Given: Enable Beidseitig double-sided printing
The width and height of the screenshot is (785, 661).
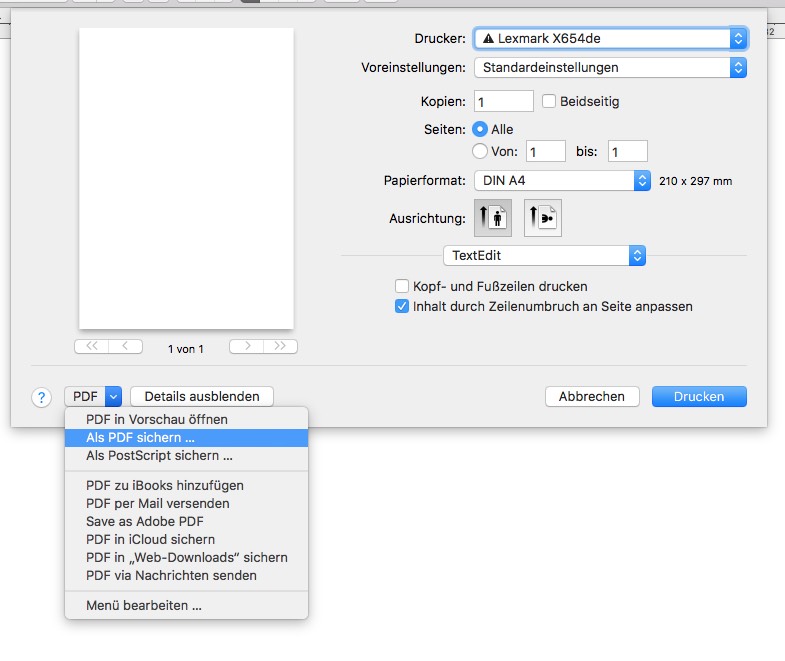Looking at the screenshot, I should coord(549,101).
